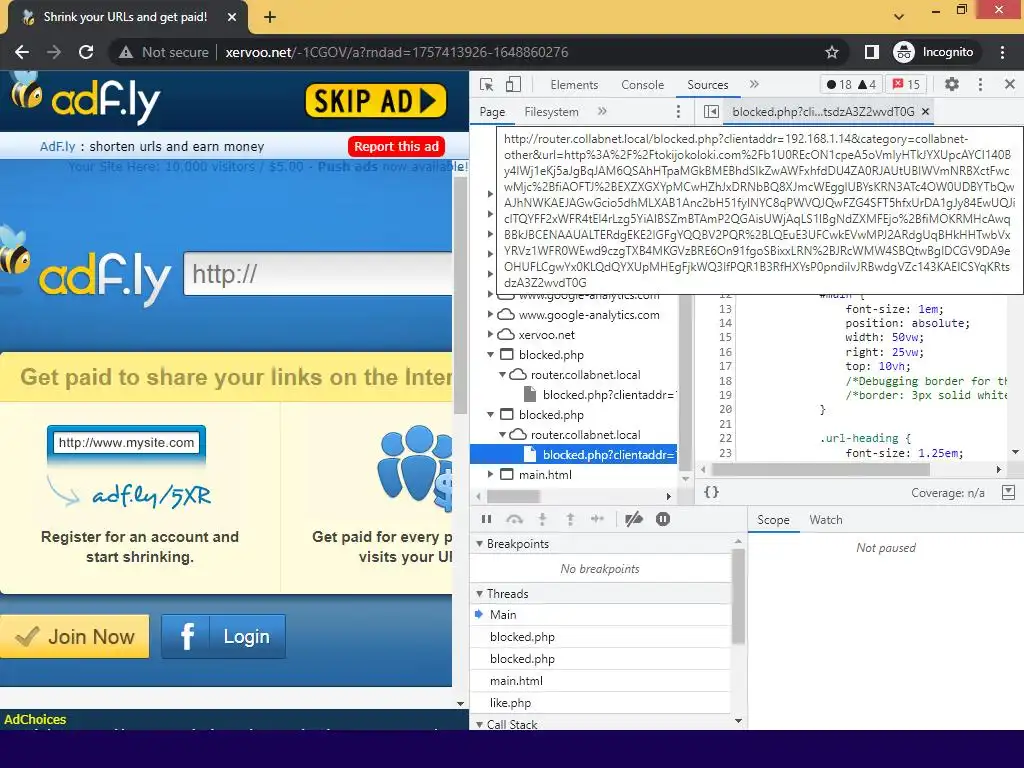Select the Page navigator tab
Viewport: 1024px width, 768px height.
tap(492, 112)
